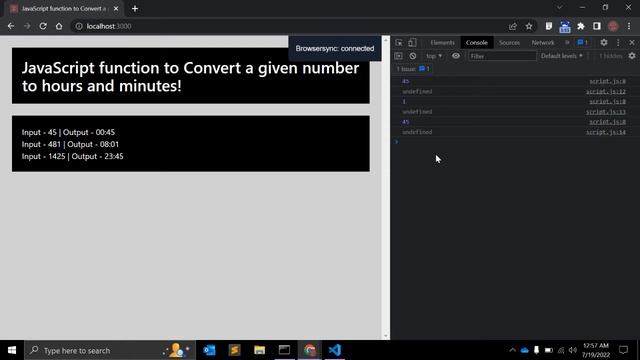This screenshot has width=640, height=360.
Task: Open the volume control in tray
Action: 573,350
